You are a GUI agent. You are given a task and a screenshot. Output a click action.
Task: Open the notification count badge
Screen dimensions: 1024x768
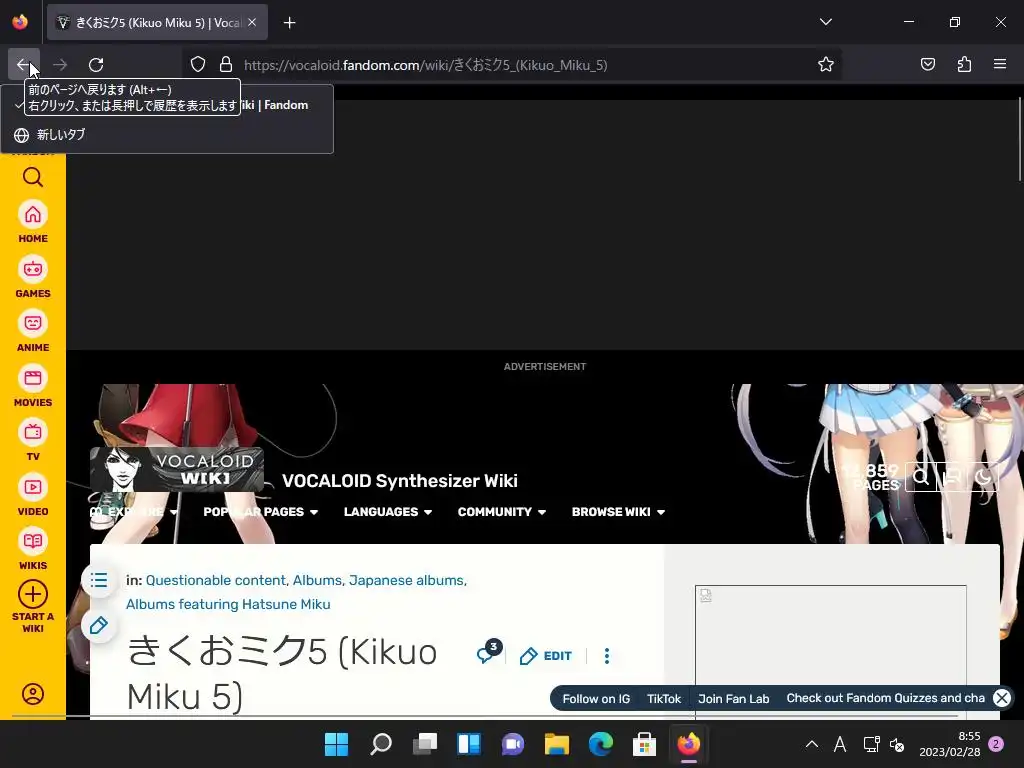pos(996,744)
